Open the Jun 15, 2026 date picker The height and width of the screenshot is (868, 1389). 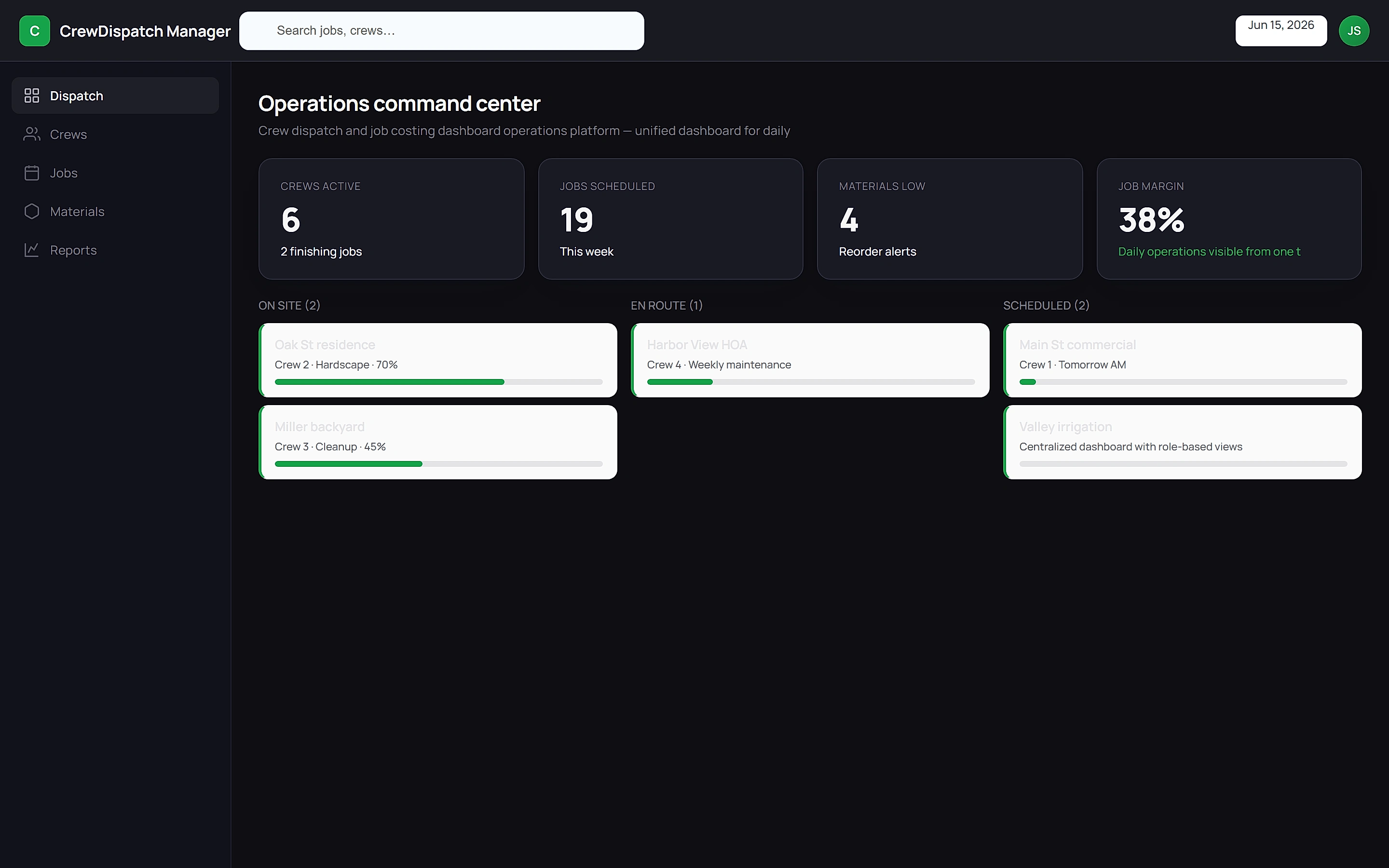[x=1281, y=31]
